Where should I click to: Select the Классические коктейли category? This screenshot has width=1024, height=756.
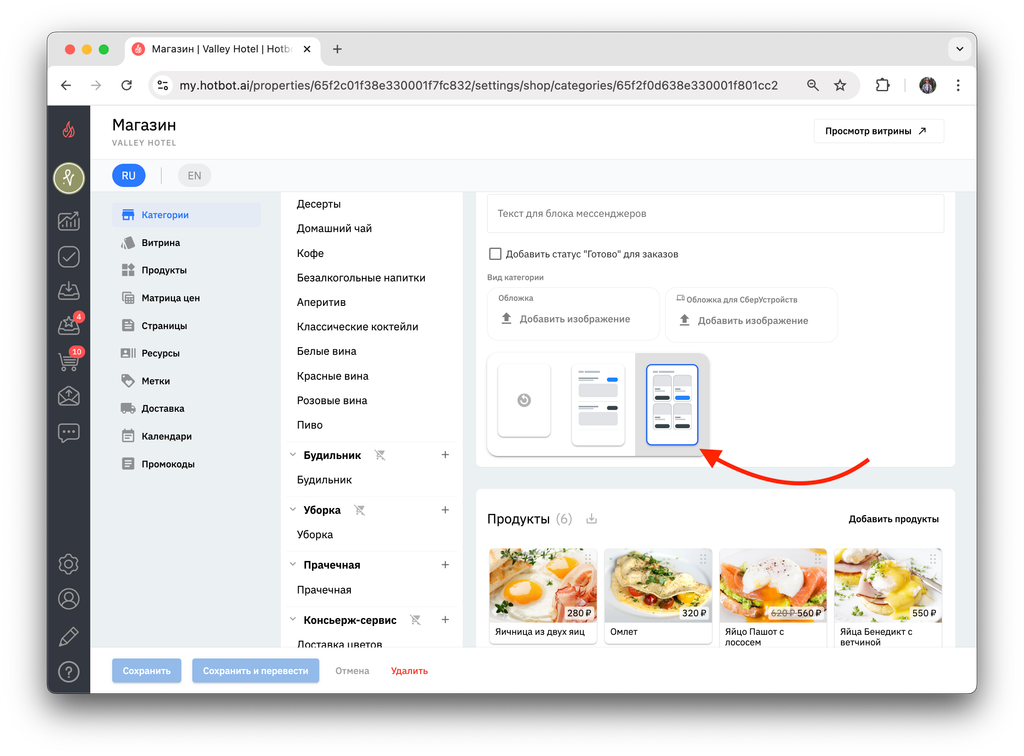[357, 327]
